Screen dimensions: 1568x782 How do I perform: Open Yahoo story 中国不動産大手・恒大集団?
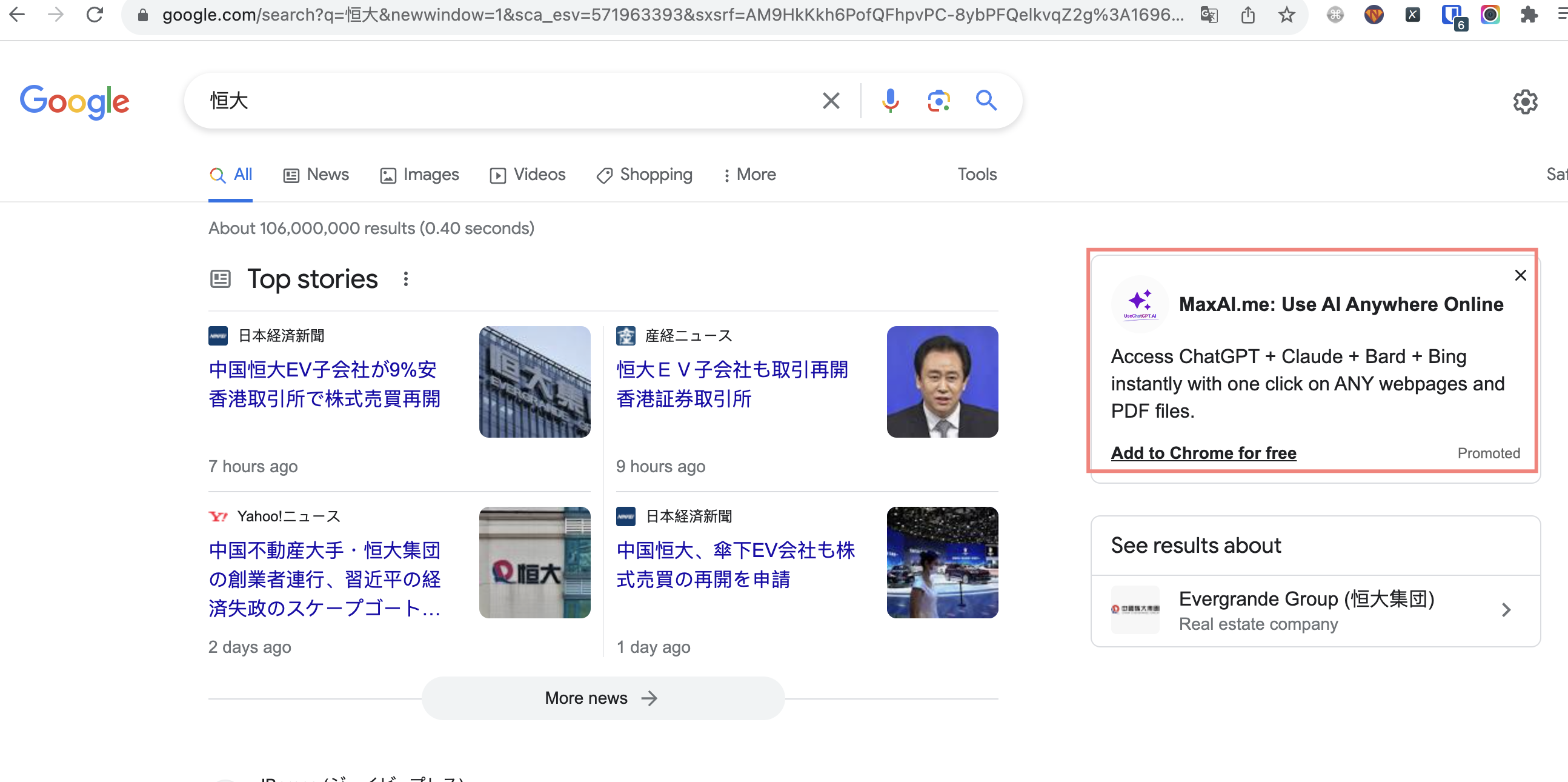[324, 579]
